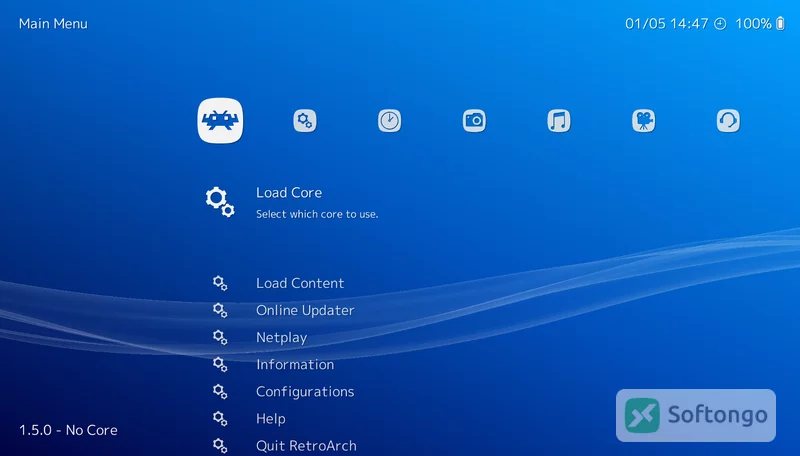Click the '1.5.0 - No Core' version text
800x456 pixels.
[x=68, y=430]
